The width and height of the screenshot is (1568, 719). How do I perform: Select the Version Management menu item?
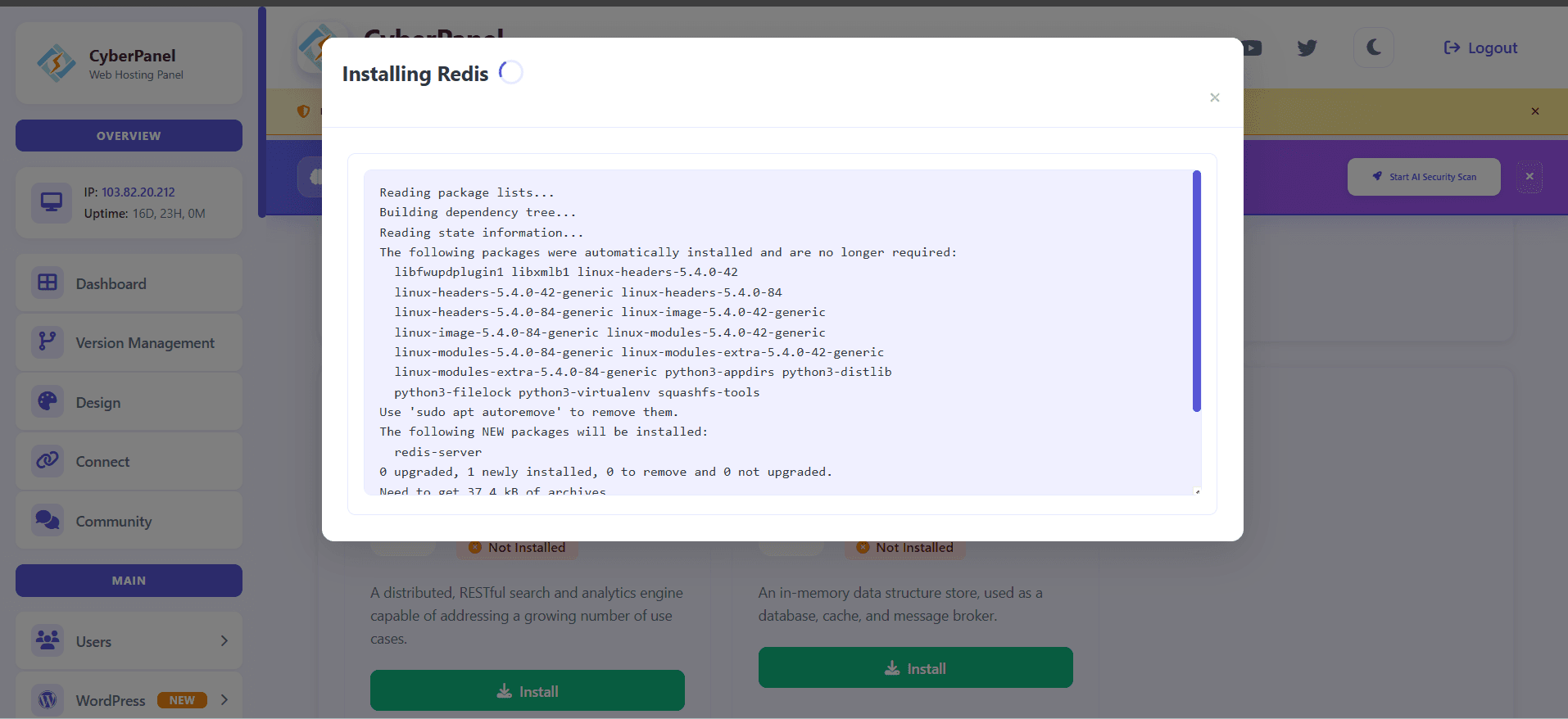pos(145,343)
